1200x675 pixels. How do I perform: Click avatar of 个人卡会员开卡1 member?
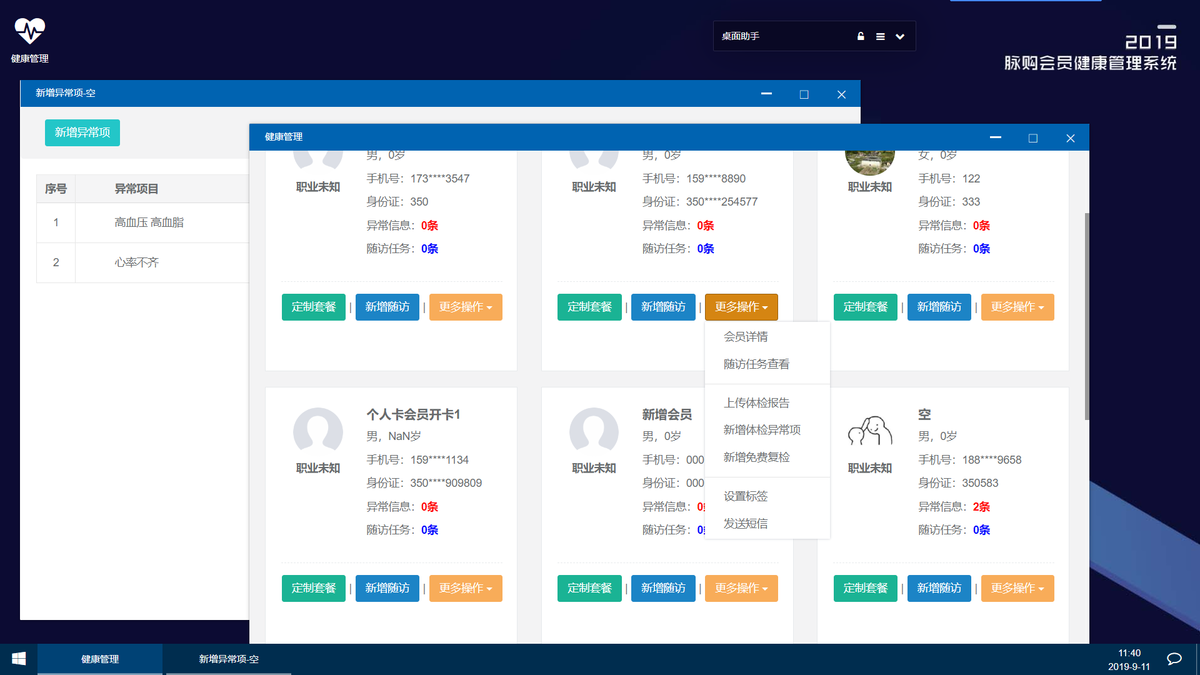pyautogui.click(x=318, y=432)
